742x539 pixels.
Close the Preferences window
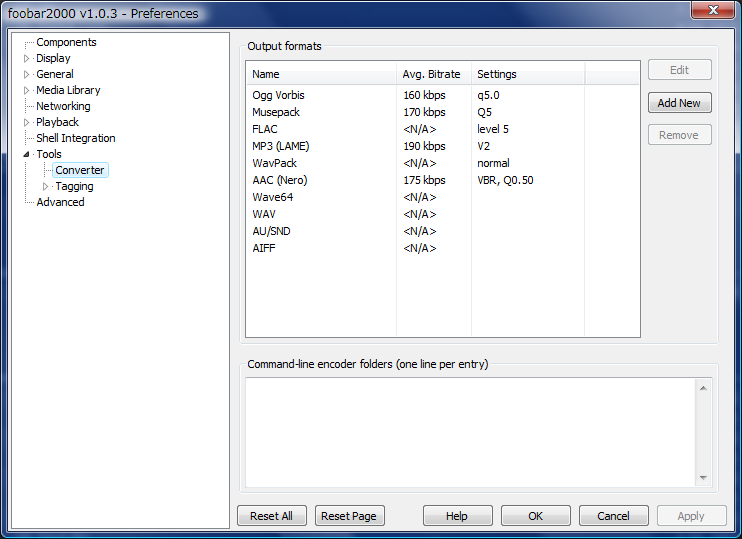(714, 9)
